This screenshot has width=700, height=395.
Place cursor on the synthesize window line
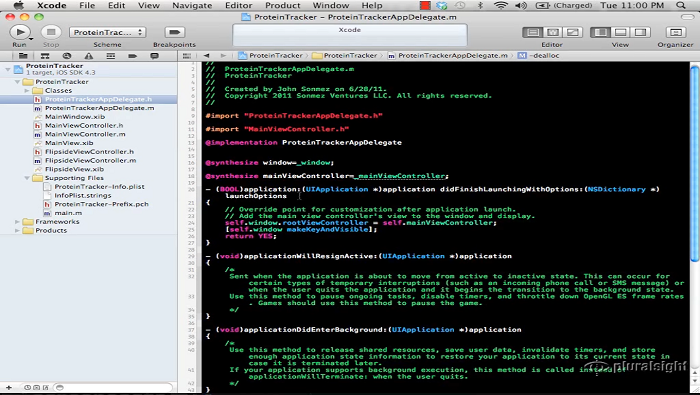pyautogui.click(x=270, y=162)
